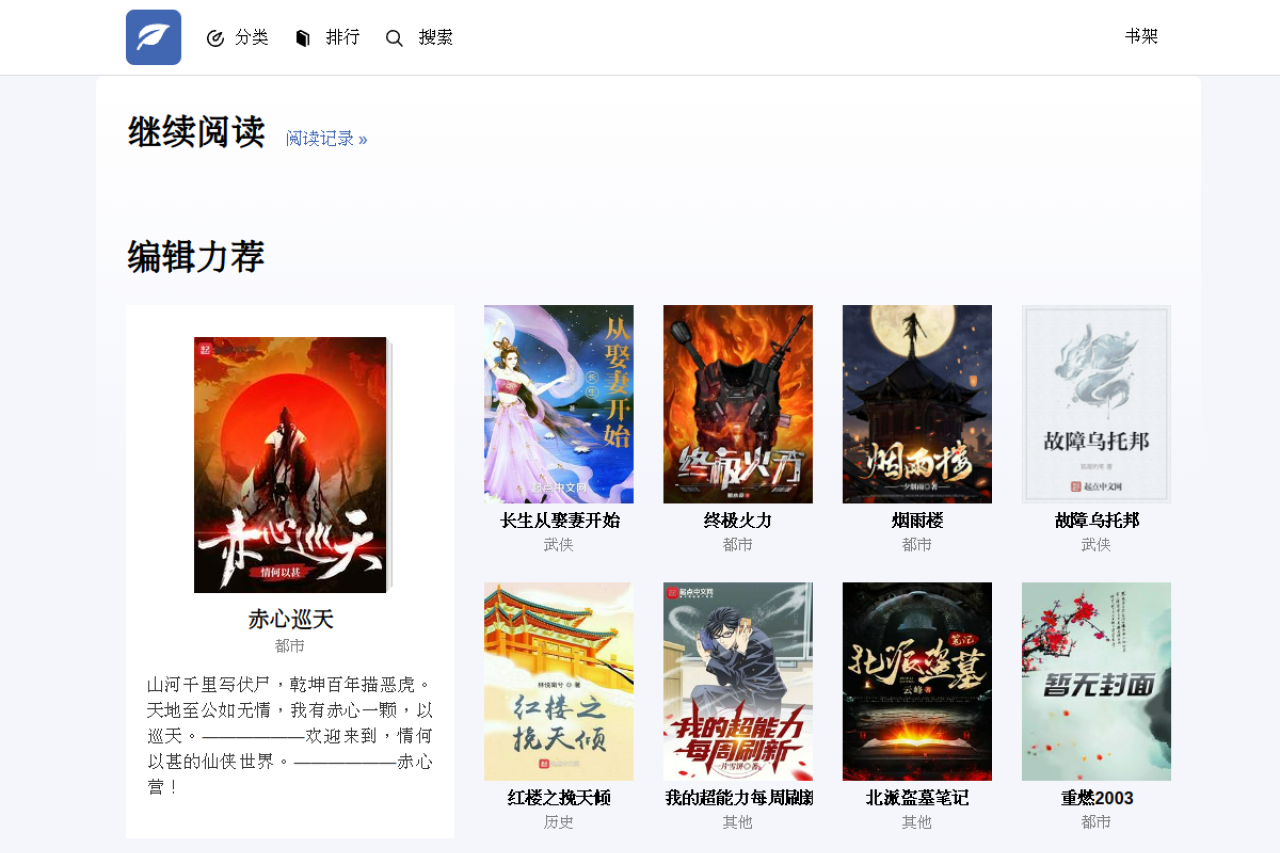Click the 赤心巡天 book title
Screen dimensions: 1280x853
tap(291, 619)
